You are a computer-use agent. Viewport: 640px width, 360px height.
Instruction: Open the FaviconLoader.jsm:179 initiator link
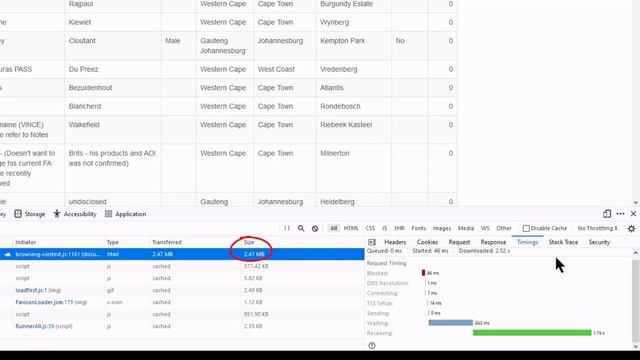coord(44,302)
